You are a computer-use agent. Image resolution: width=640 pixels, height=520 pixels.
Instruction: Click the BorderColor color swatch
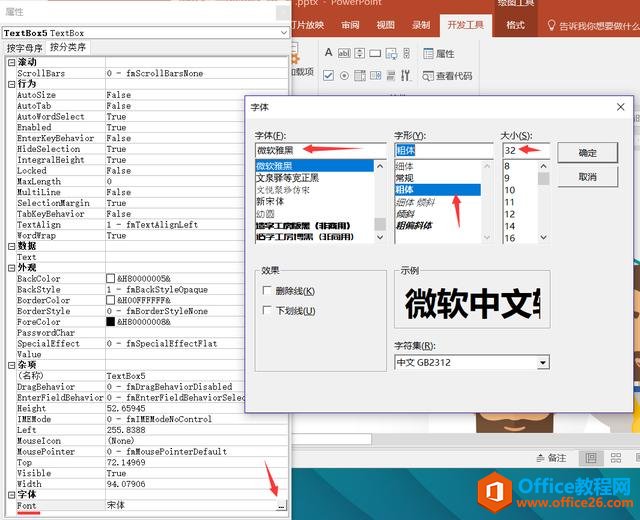[110, 300]
